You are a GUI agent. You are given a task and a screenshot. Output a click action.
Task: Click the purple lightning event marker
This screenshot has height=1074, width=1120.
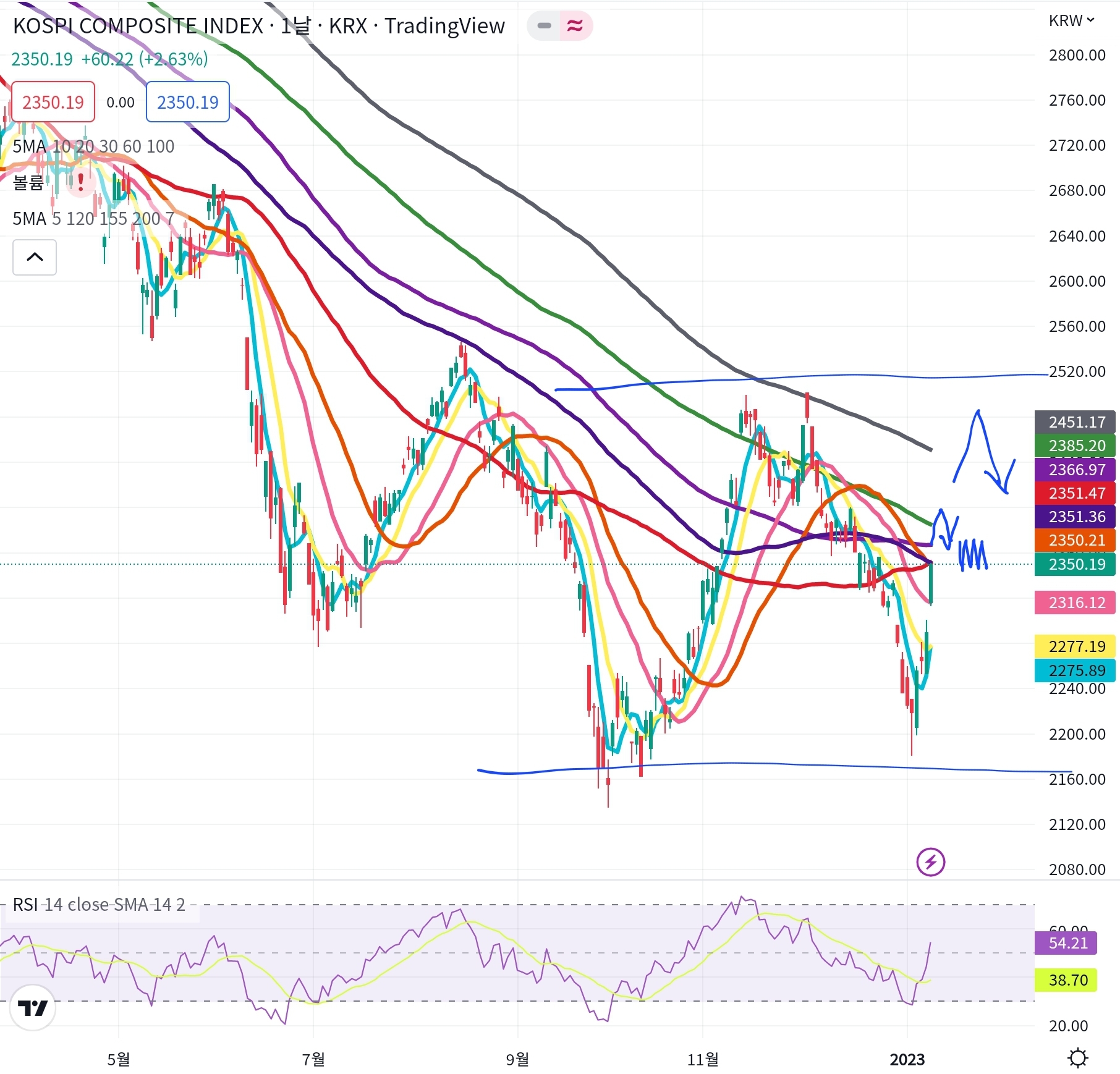tap(931, 861)
